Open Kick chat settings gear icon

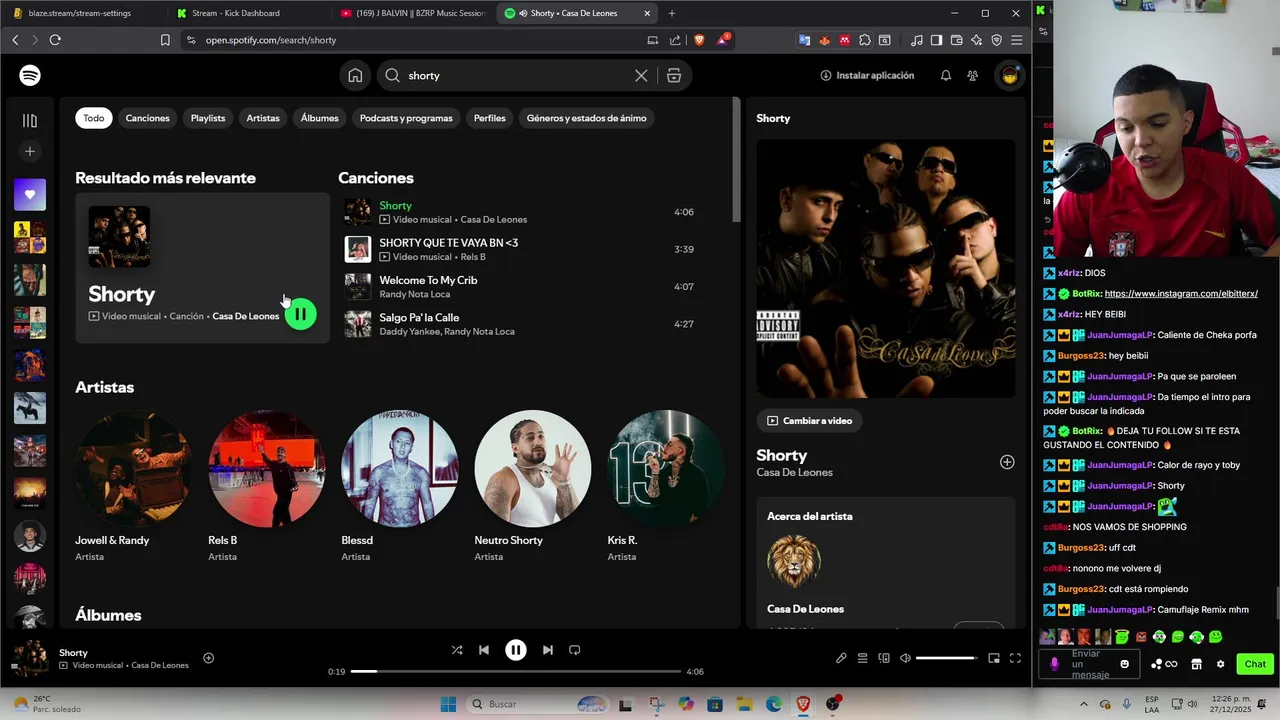(1220, 664)
